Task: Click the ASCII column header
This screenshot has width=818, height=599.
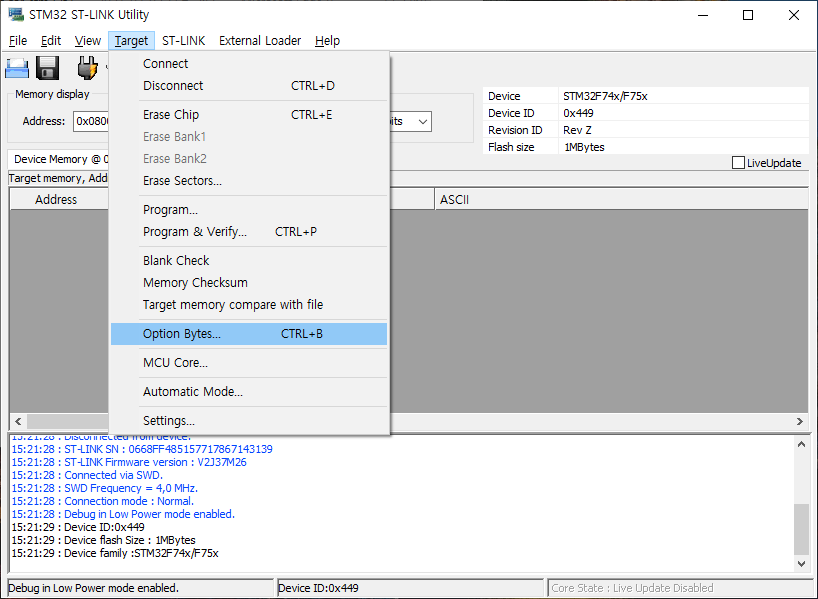Action: click(621, 199)
